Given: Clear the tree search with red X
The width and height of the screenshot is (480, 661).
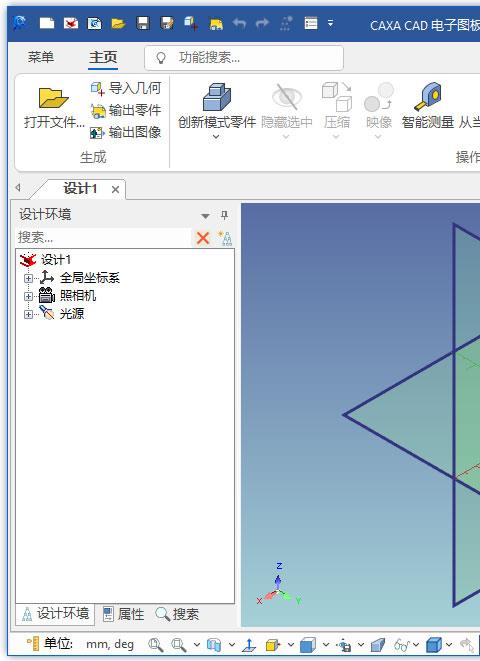Looking at the screenshot, I should click(203, 238).
